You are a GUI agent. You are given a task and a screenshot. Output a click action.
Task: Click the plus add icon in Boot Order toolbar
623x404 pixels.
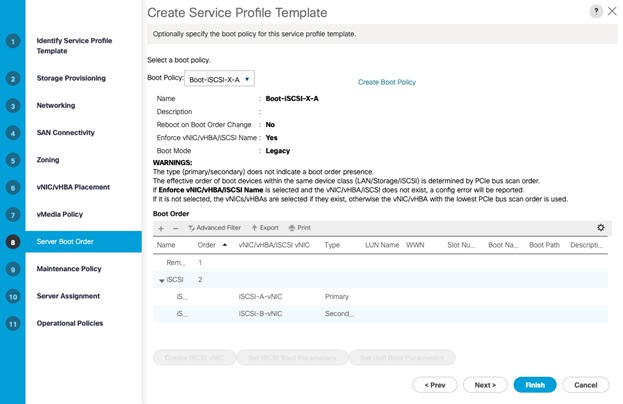coord(161,228)
